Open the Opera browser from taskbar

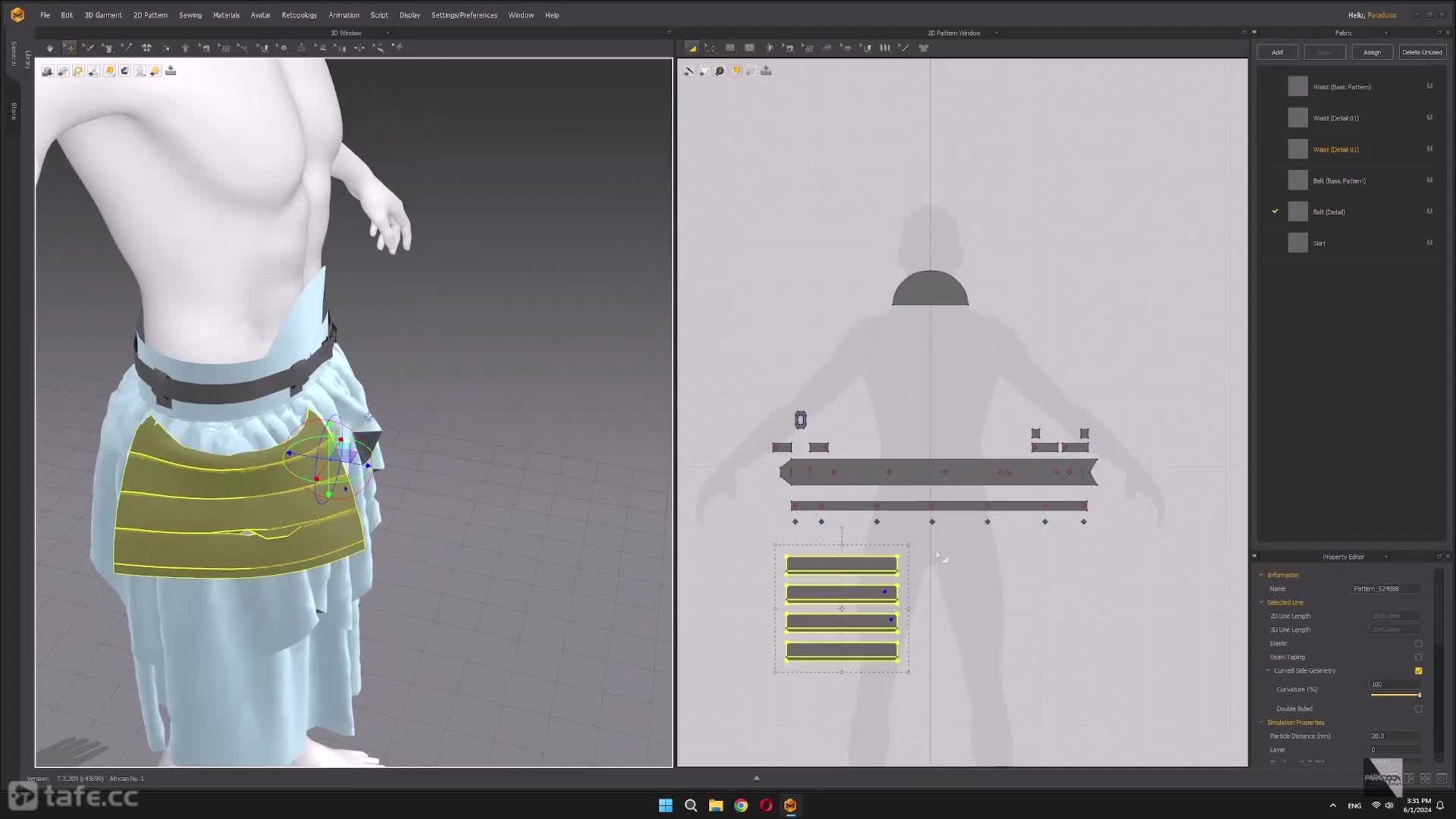coord(766,805)
